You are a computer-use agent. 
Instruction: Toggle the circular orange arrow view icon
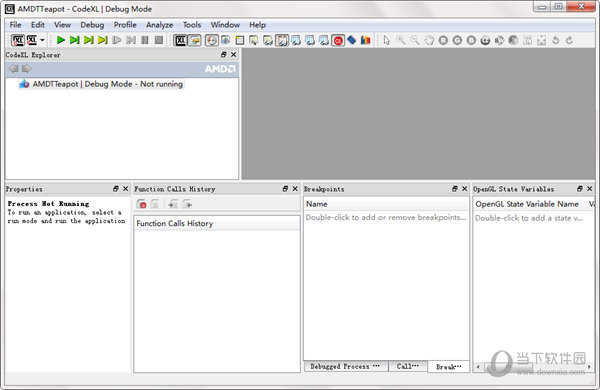pyautogui.click(x=211, y=40)
